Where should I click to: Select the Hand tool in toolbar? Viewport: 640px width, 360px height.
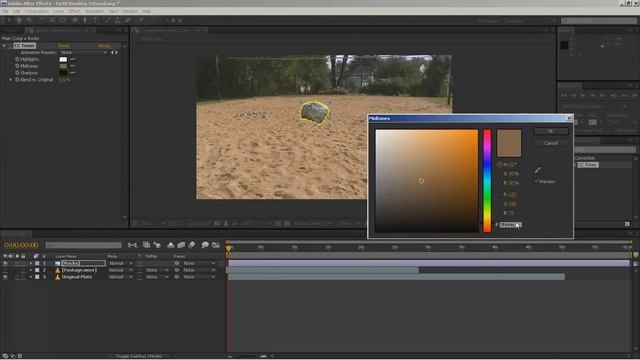click(19, 20)
